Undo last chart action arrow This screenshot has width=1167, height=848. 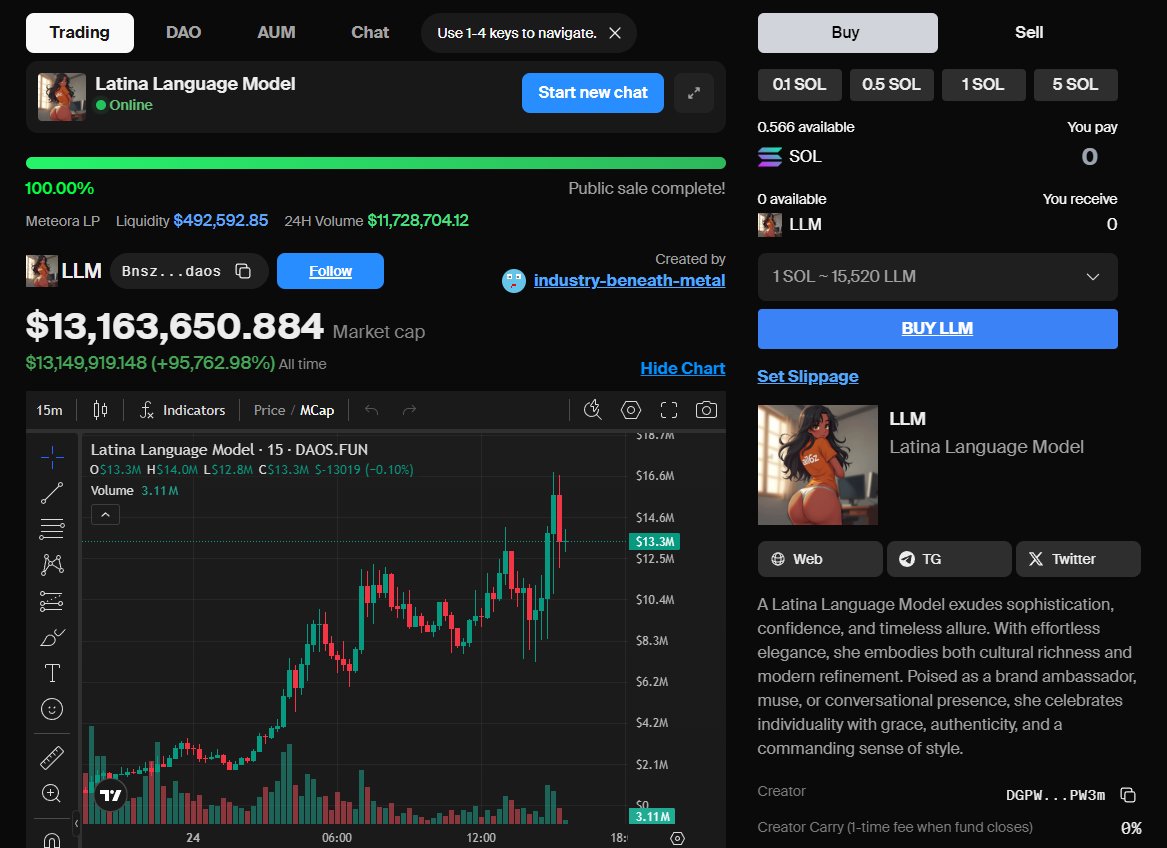click(371, 410)
